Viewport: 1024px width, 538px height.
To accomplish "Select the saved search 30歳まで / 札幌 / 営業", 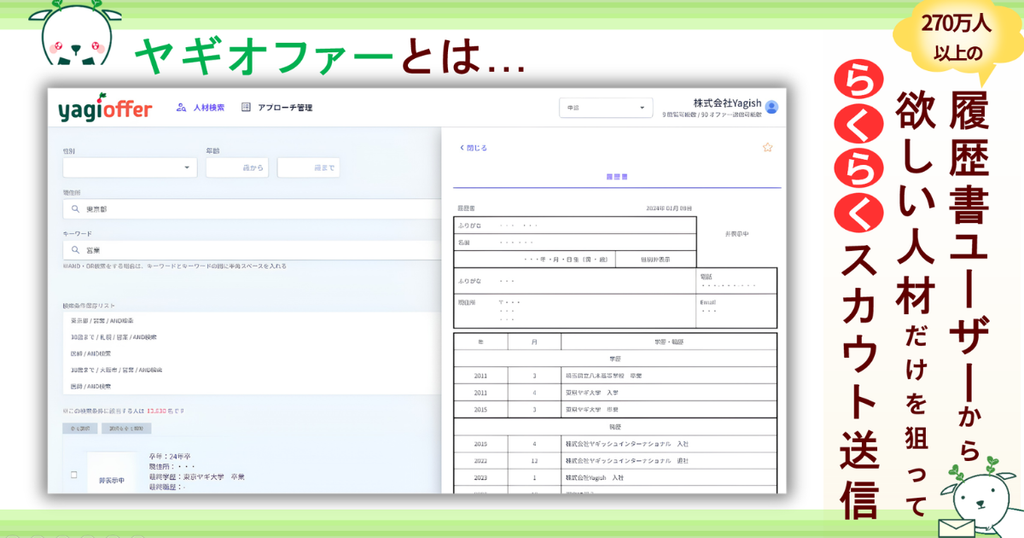I will point(114,337).
